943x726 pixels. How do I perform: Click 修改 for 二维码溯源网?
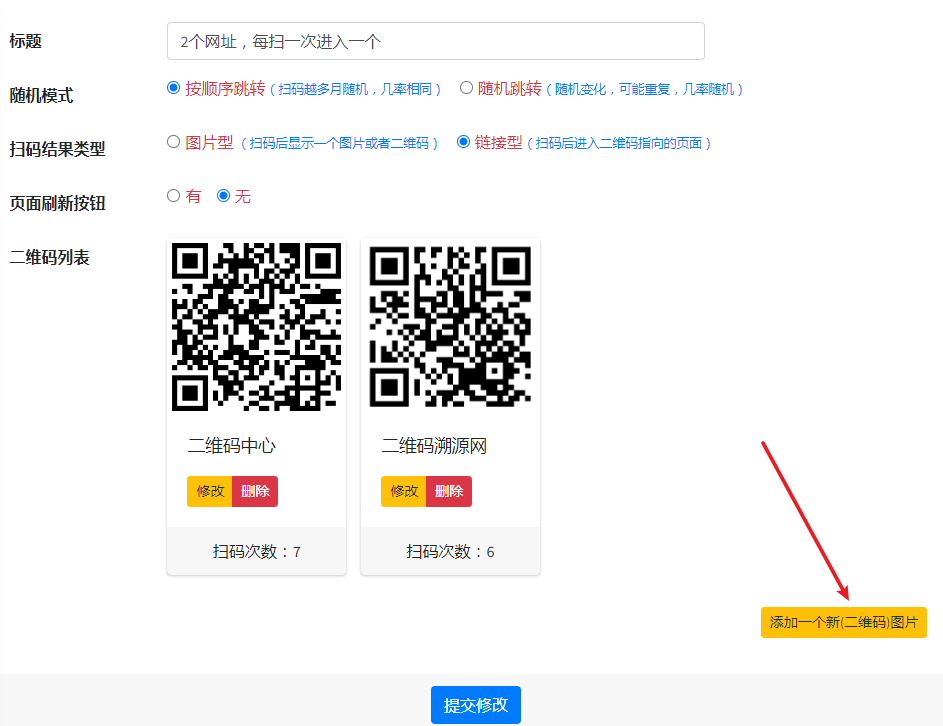pyautogui.click(x=404, y=491)
